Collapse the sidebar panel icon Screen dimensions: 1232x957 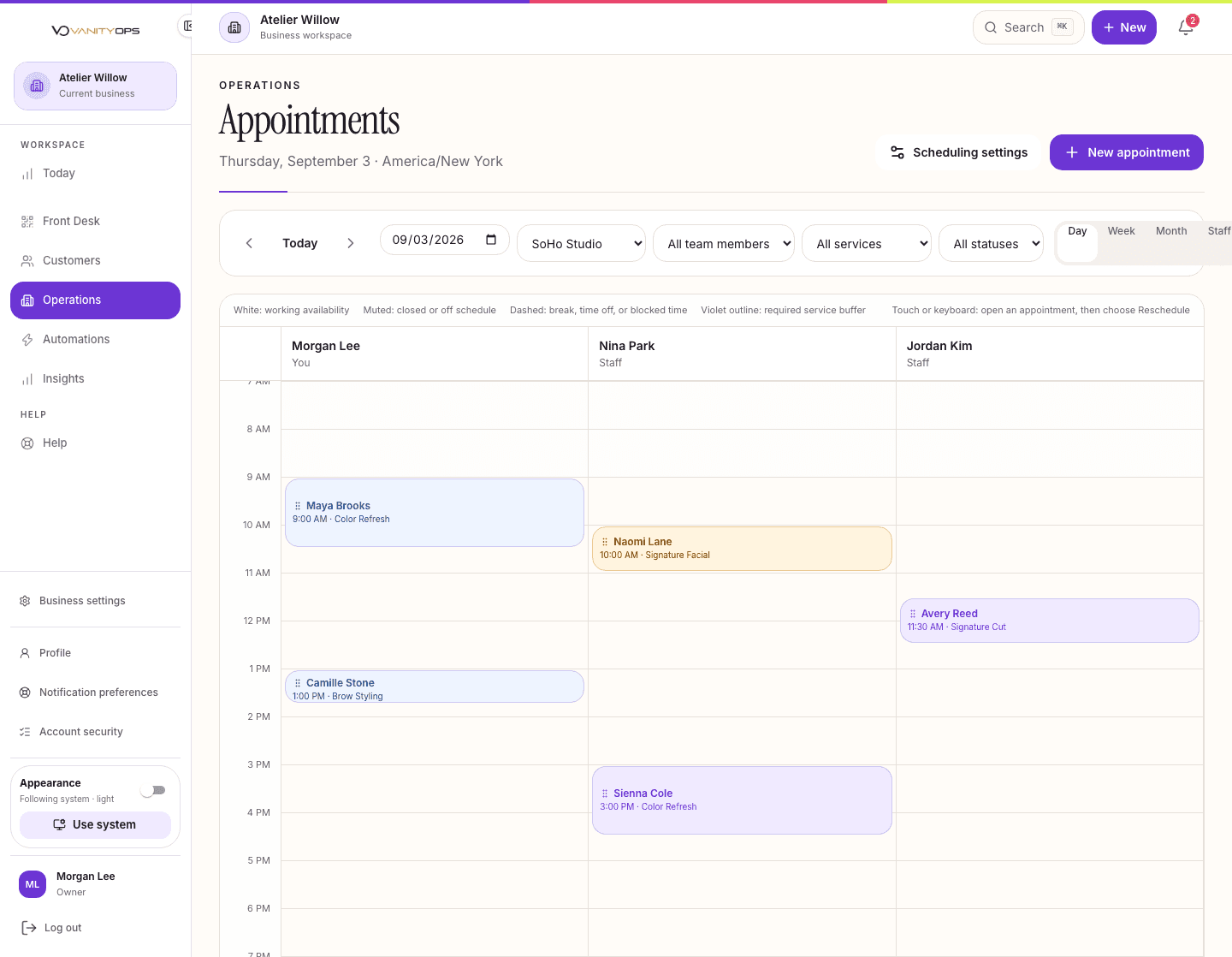(x=187, y=26)
